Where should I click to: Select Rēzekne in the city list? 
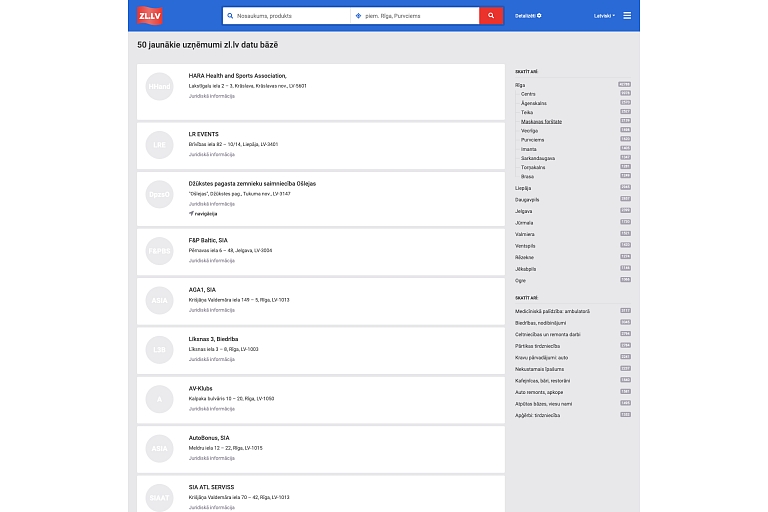(524, 257)
